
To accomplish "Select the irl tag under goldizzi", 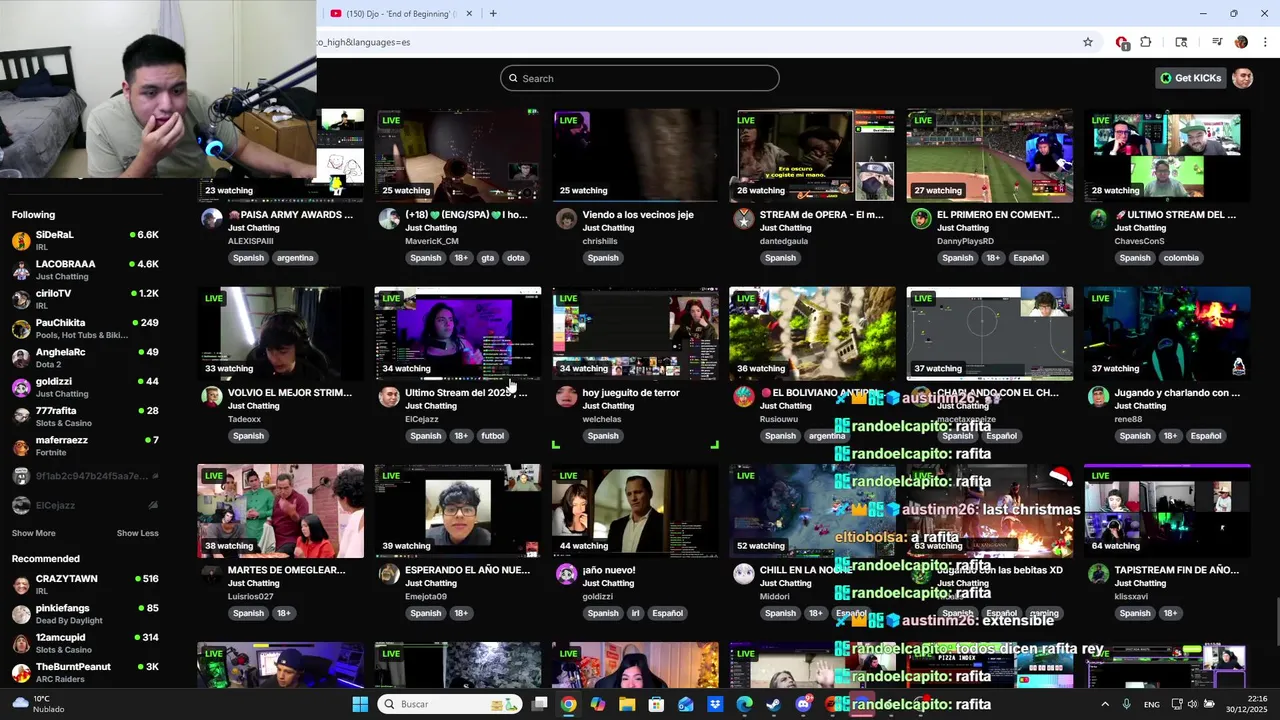I will pyautogui.click(x=635, y=613).
